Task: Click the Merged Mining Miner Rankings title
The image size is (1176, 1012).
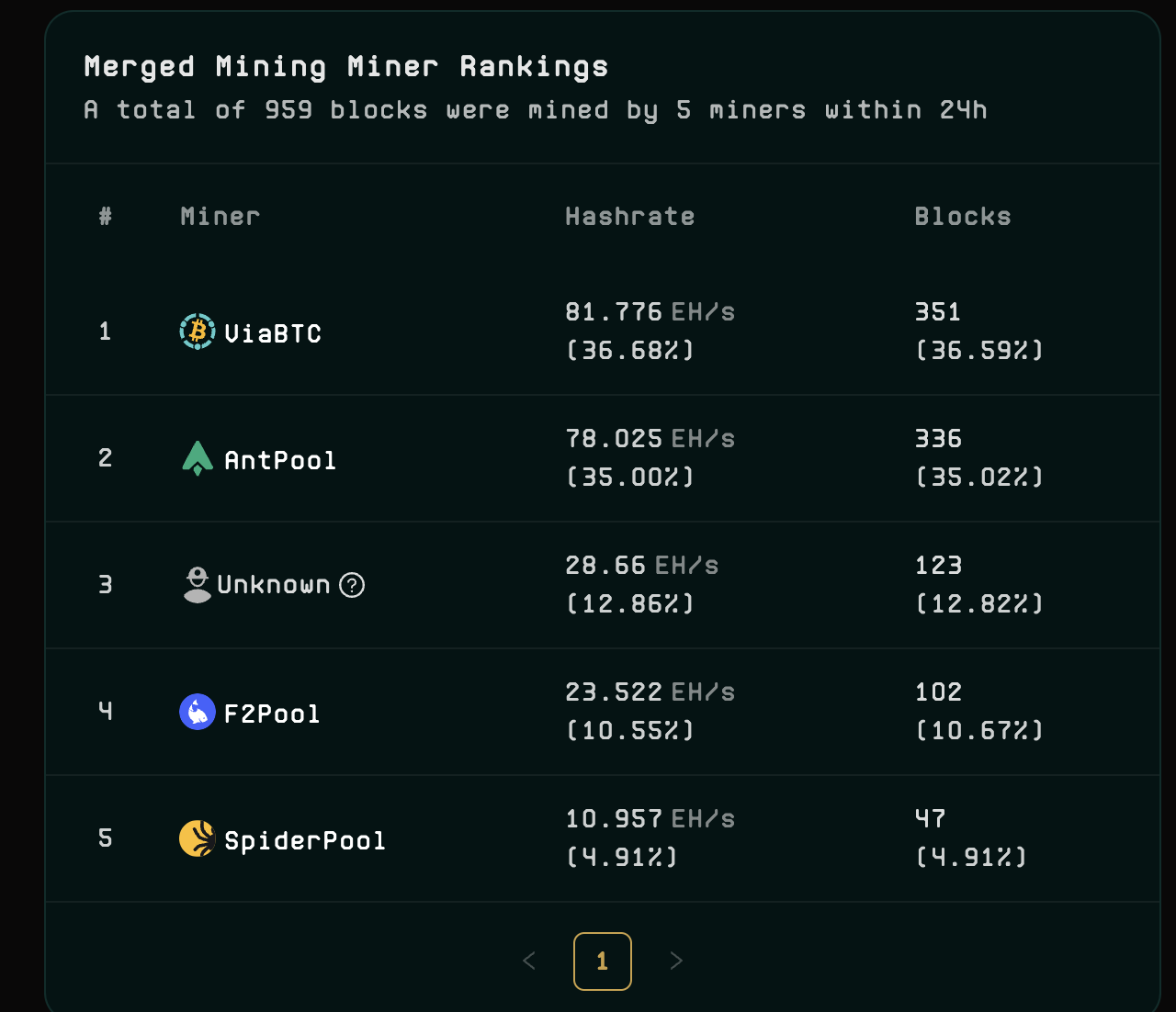Action: pos(345,65)
